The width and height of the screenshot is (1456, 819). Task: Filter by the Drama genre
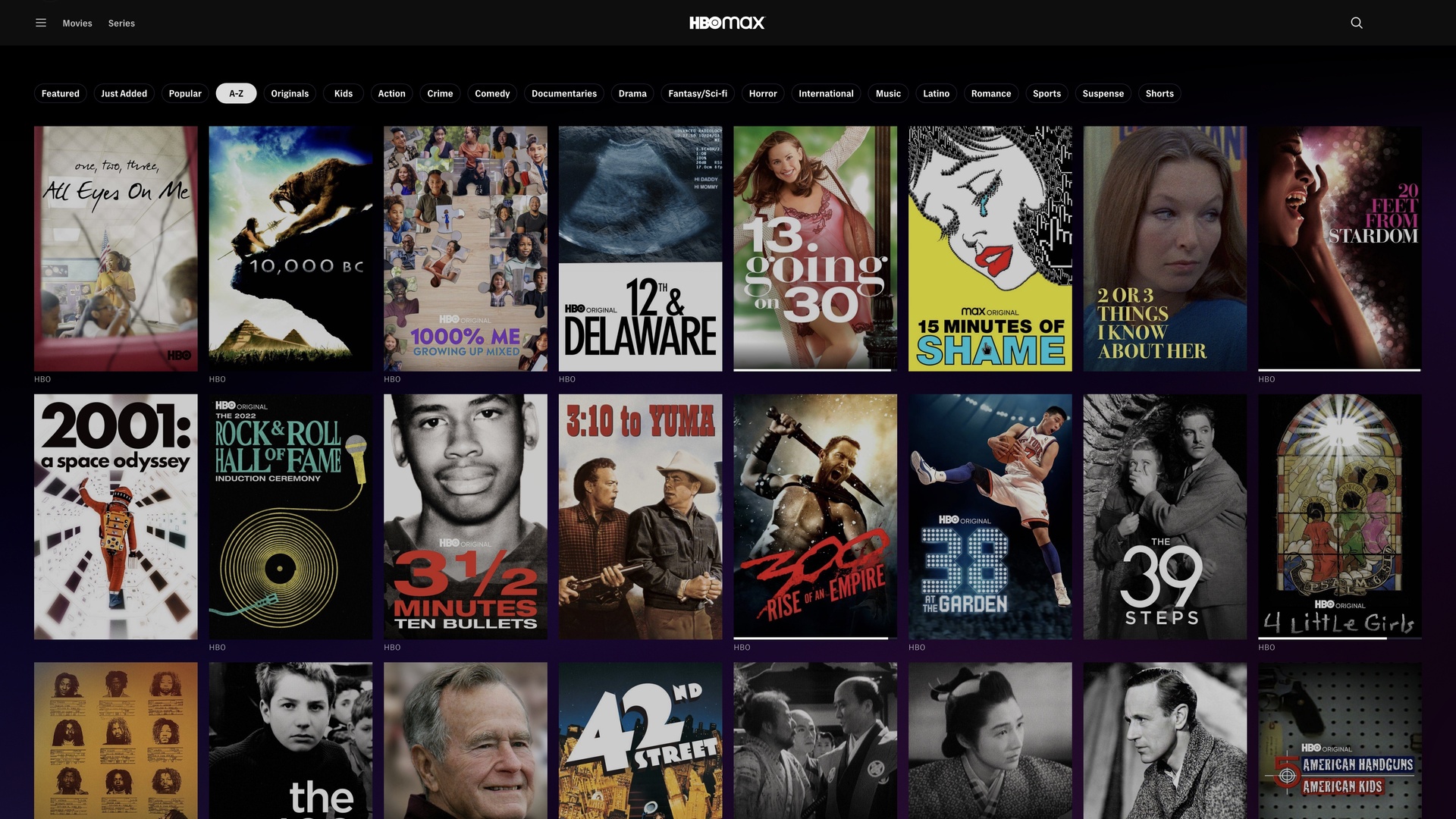632,93
